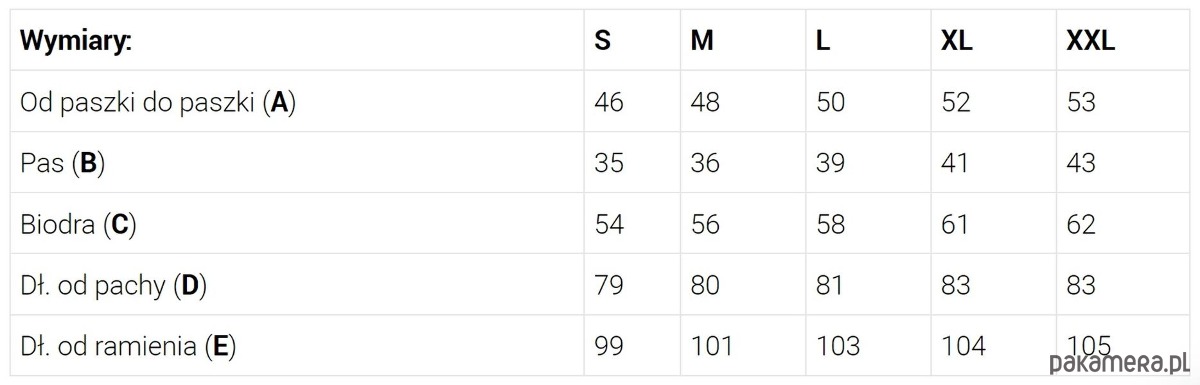This screenshot has height=385, width=1200.
Task: Click value 101 in the M column
Action: click(711, 346)
